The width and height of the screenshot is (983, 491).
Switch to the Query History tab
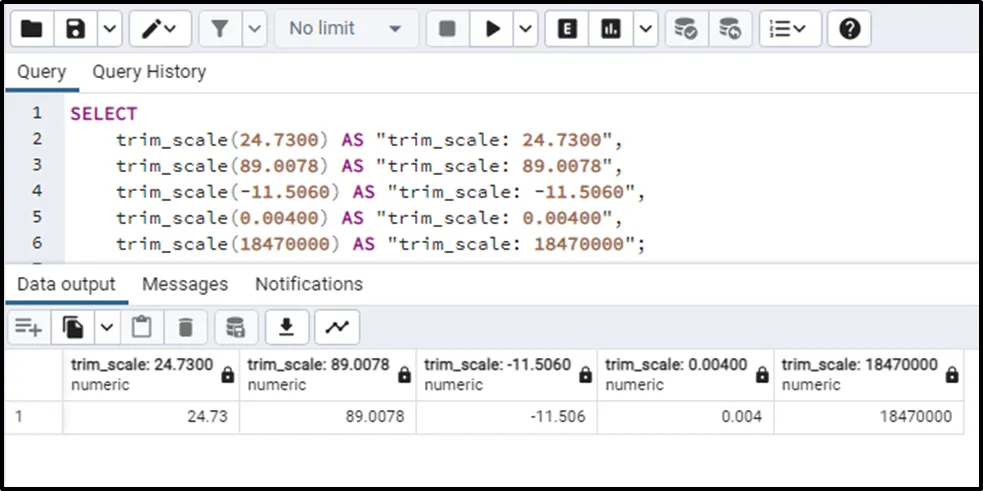[149, 72]
